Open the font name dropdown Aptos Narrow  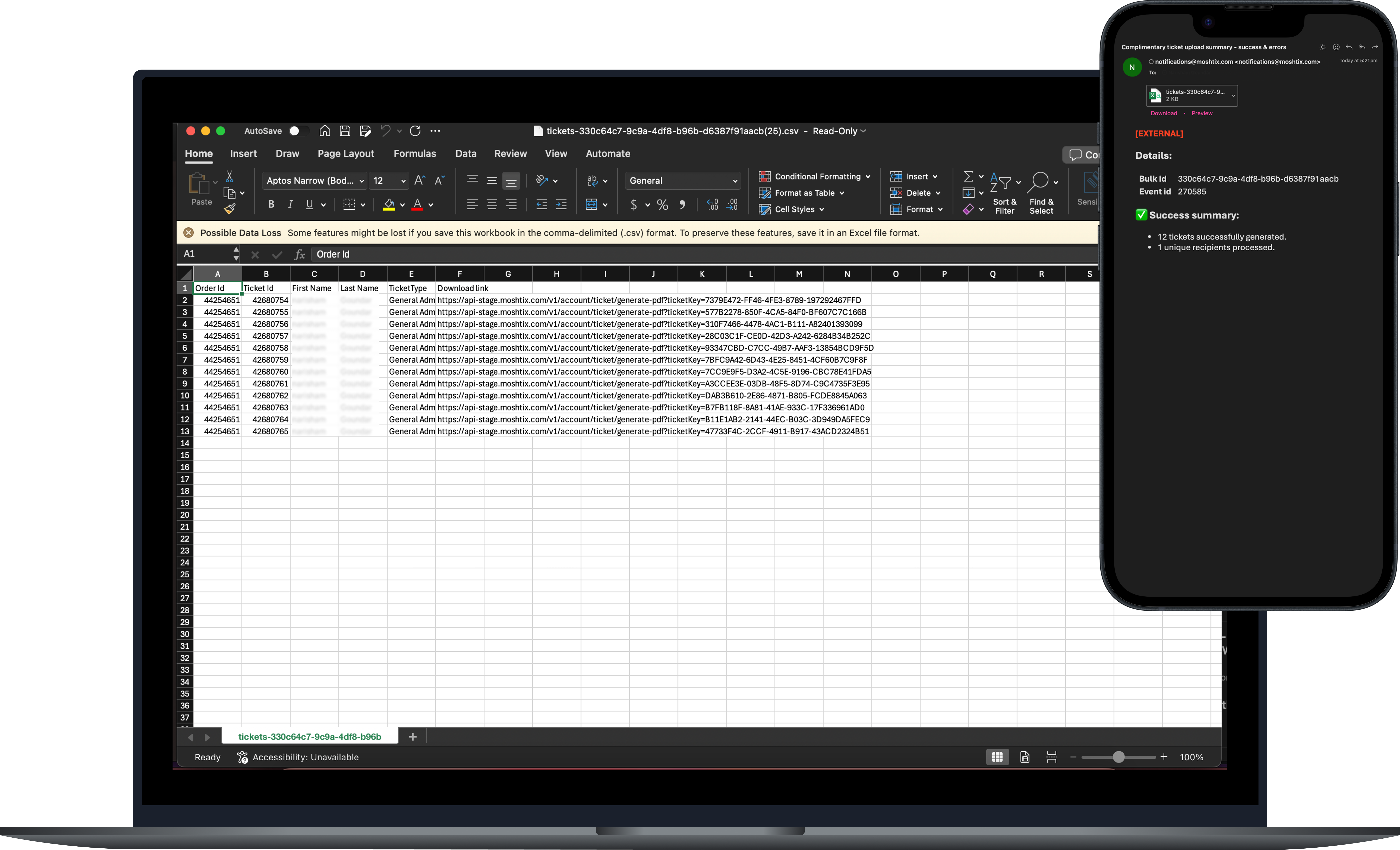coord(315,181)
